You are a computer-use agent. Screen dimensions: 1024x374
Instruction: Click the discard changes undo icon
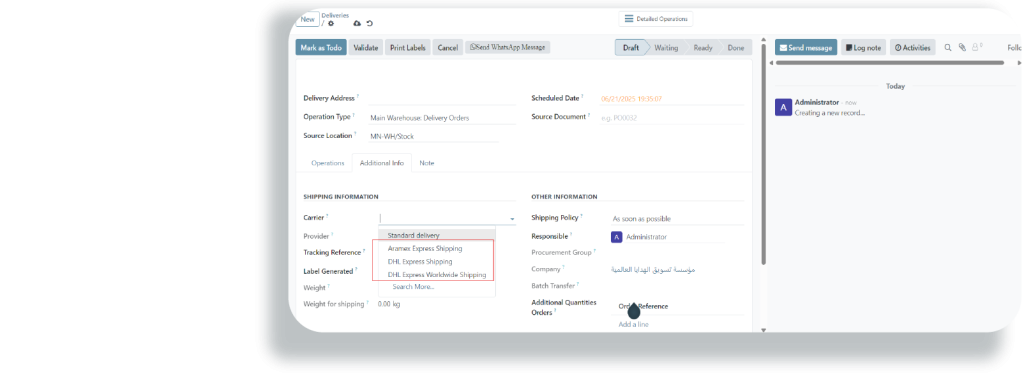tap(370, 23)
